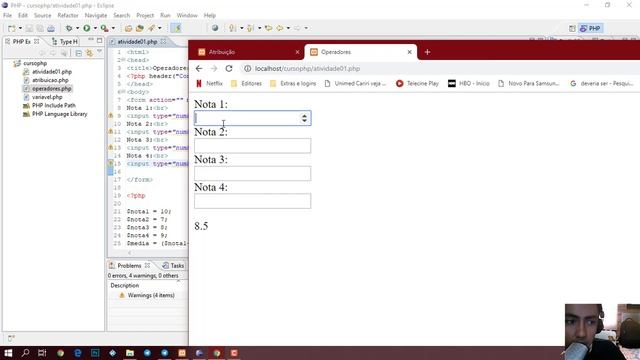Screen dimensions: 640x360
Task: Expand the Warnings (4 items) row
Action: [x=151, y=295]
